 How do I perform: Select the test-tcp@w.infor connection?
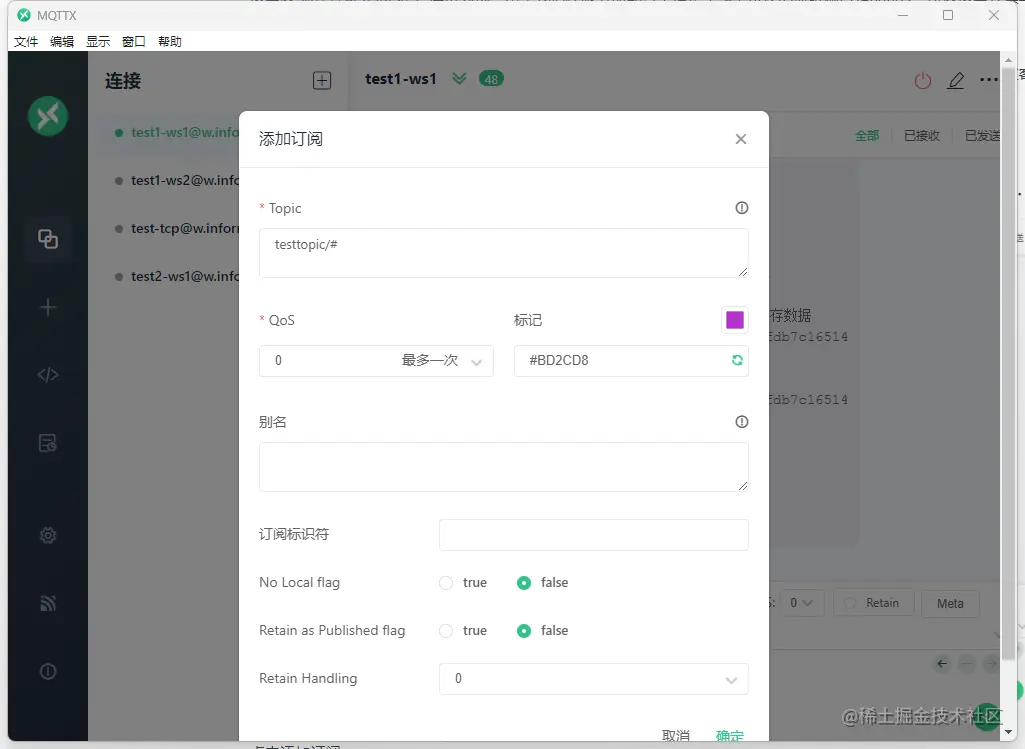click(169, 228)
